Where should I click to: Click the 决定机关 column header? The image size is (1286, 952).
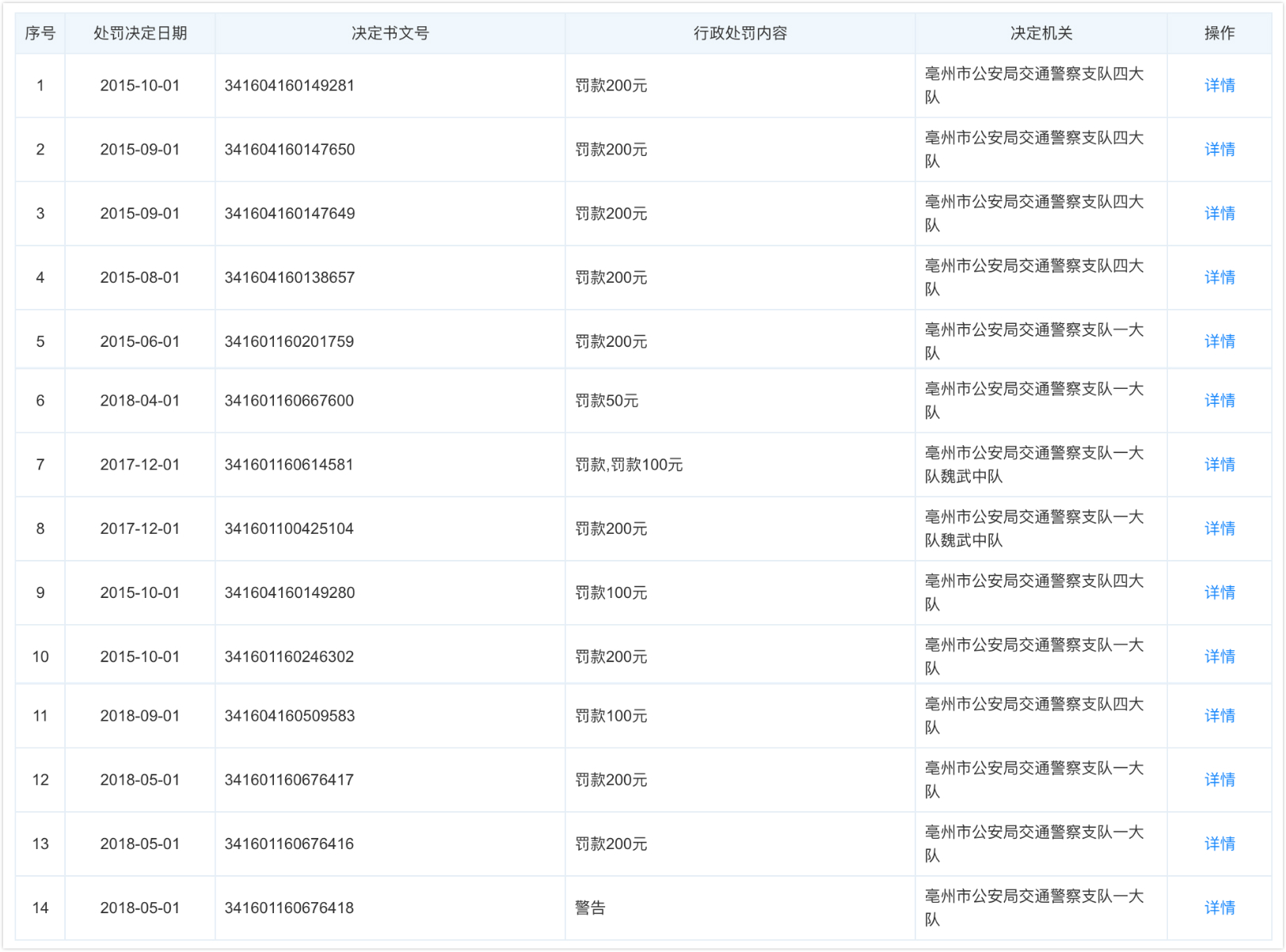click(1041, 33)
